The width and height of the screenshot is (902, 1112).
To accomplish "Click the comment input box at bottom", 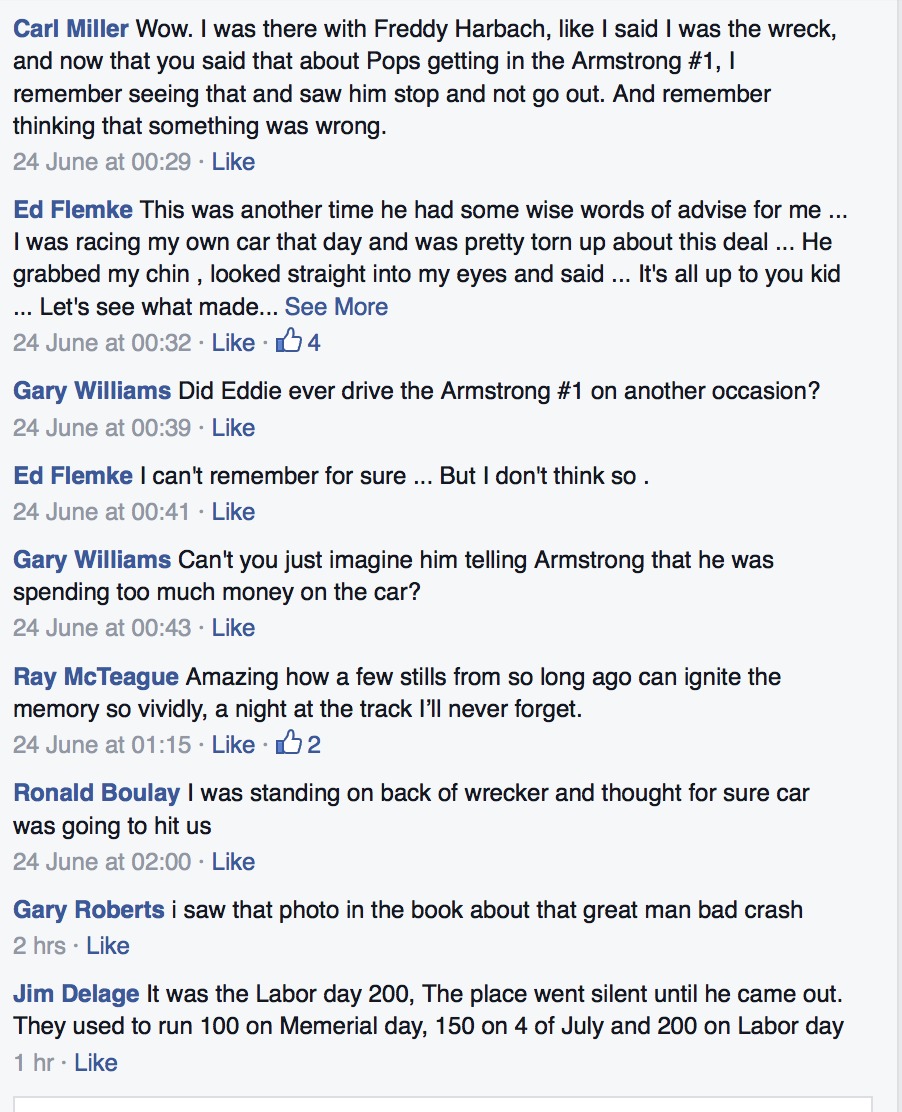I will tap(443, 1105).
